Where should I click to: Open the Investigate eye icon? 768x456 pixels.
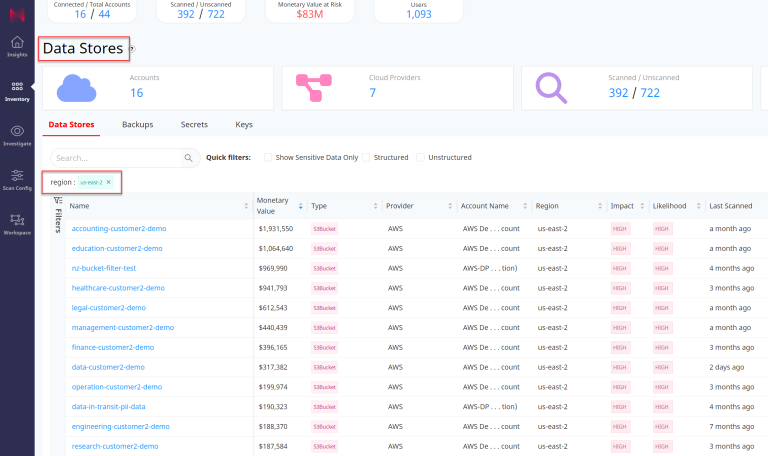[x=17, y=132]
